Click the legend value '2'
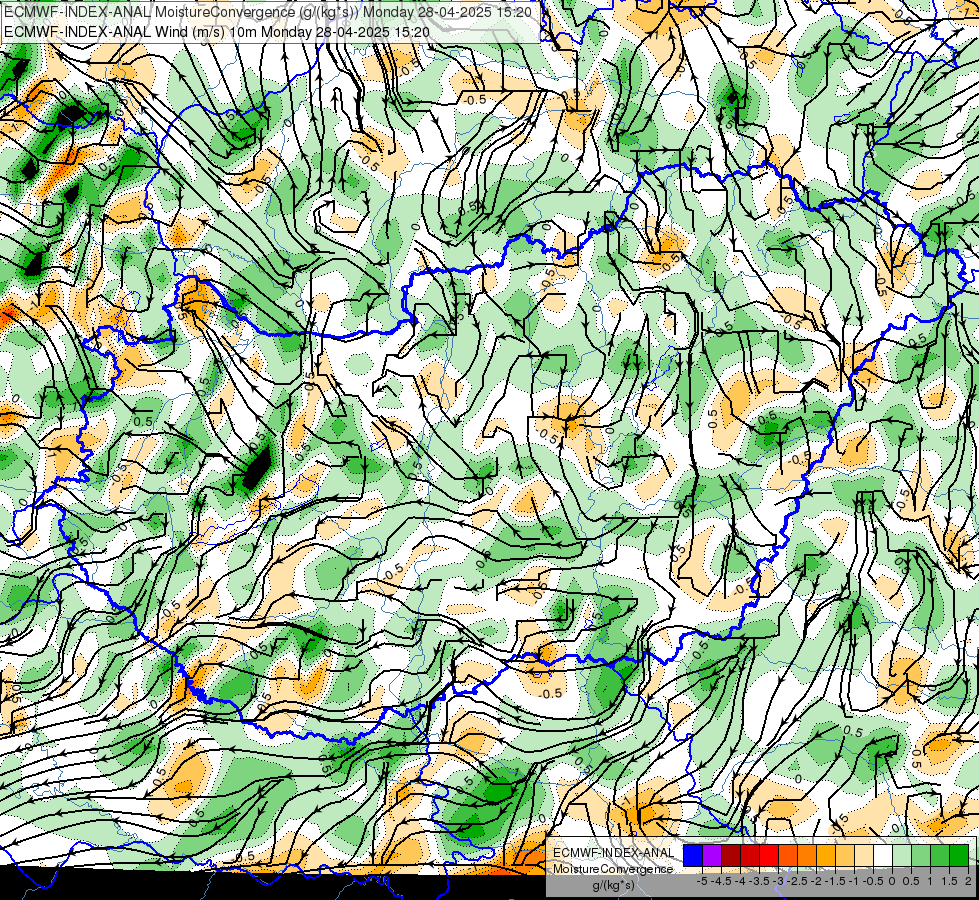Viewport: 979px width, 900px height. (x=968, y=881)
